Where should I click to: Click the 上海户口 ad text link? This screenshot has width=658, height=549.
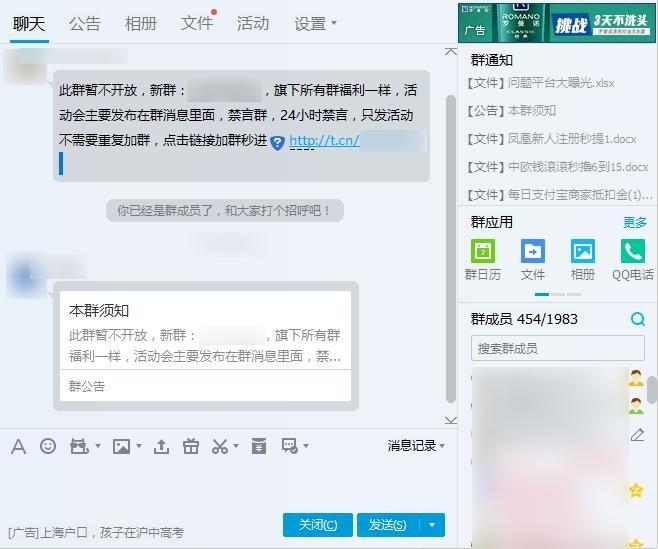coord(96,533)
